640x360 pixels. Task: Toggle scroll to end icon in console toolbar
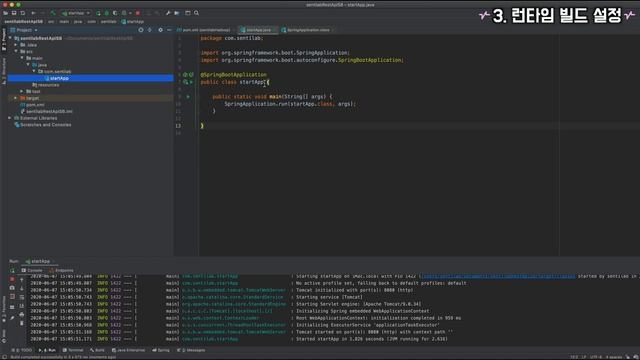(22, 306)
